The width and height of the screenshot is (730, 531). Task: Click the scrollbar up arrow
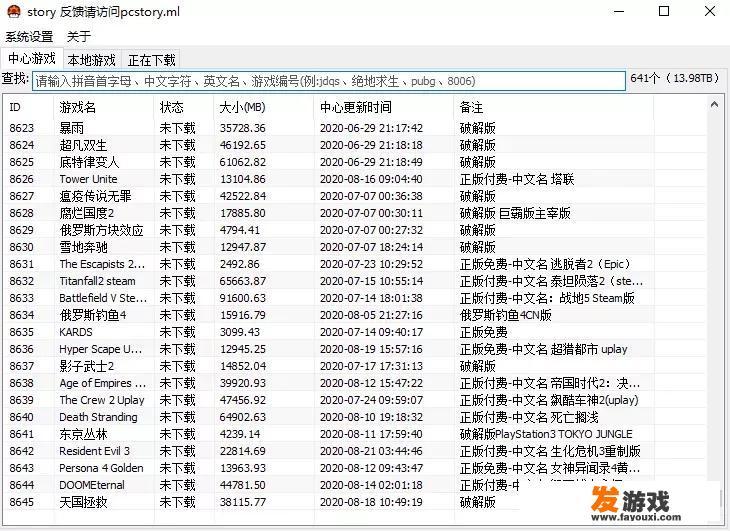[x=714, y=105]
